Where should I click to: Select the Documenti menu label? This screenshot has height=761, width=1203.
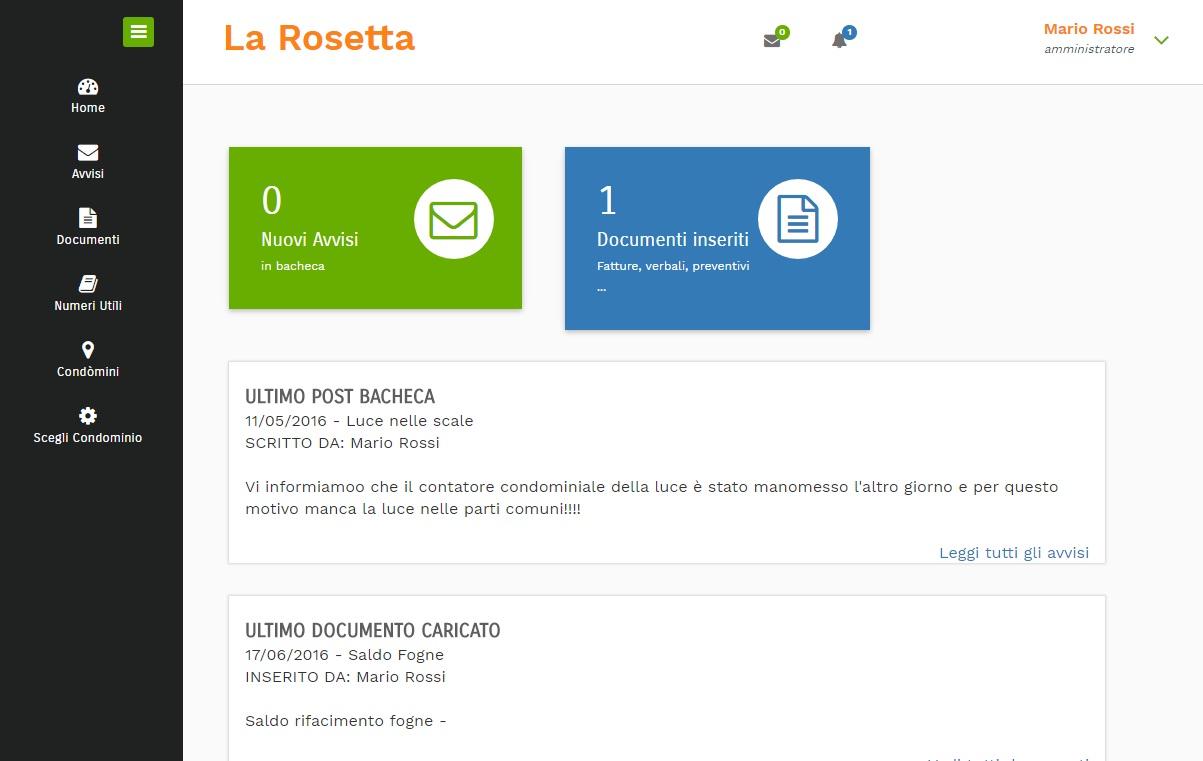coord(88,240)
